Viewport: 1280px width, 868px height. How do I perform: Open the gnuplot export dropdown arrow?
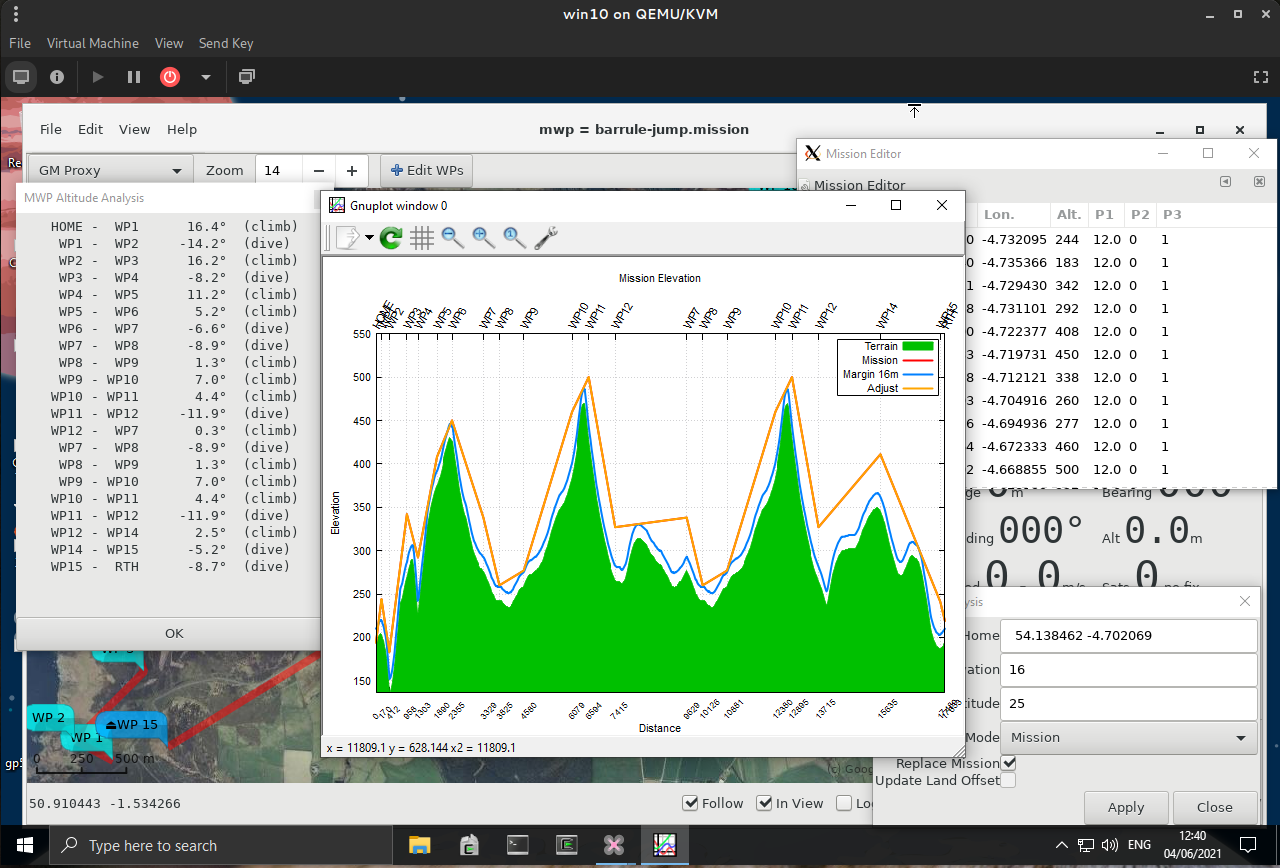click(370, 238)
